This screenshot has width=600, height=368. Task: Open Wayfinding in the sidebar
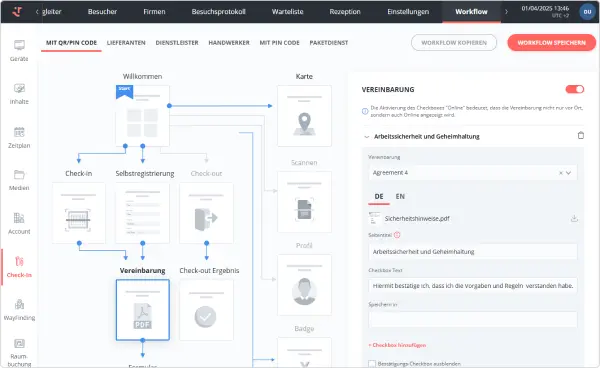click(19, 309)
